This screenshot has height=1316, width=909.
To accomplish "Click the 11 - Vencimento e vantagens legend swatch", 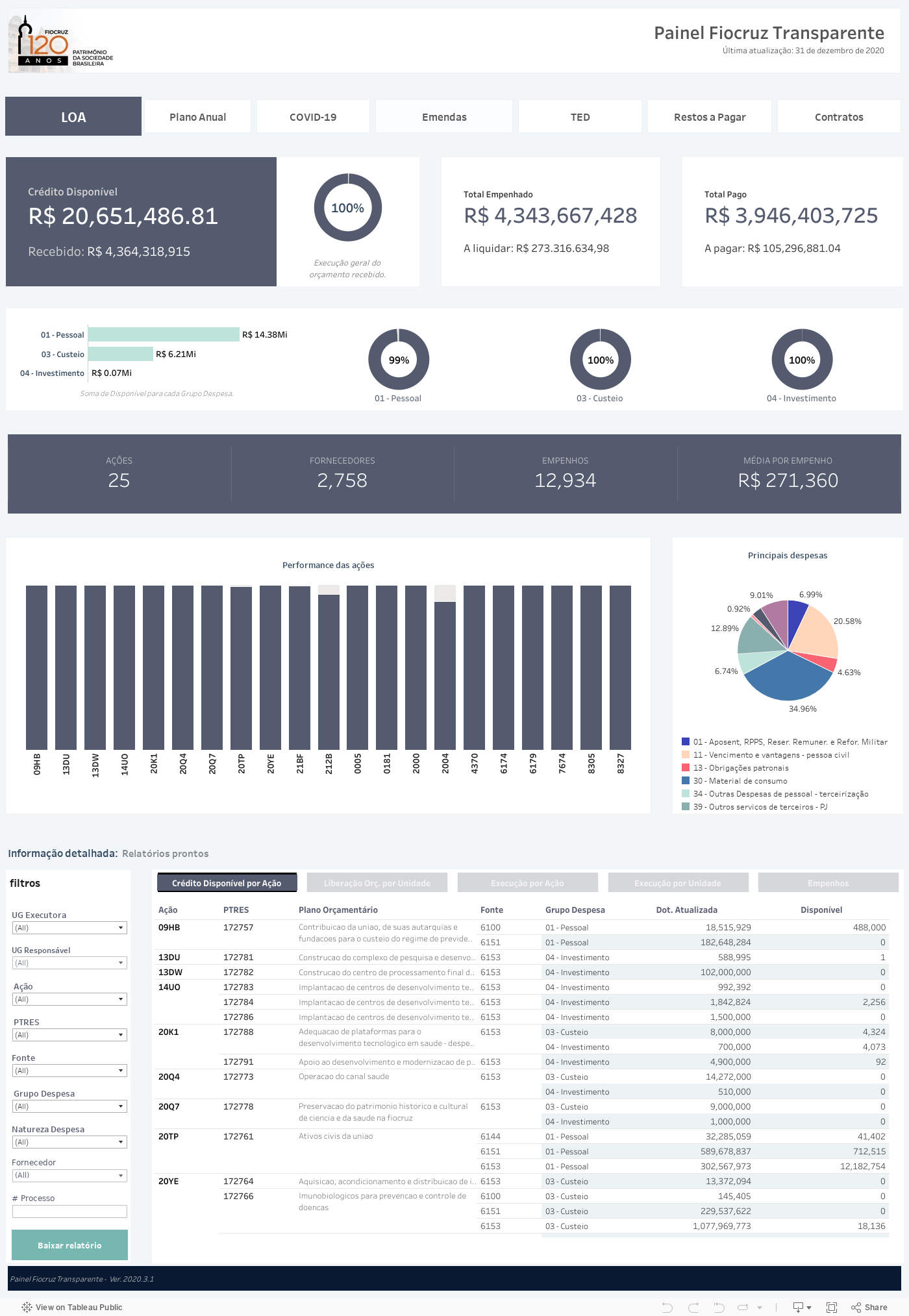I will 686,754.
